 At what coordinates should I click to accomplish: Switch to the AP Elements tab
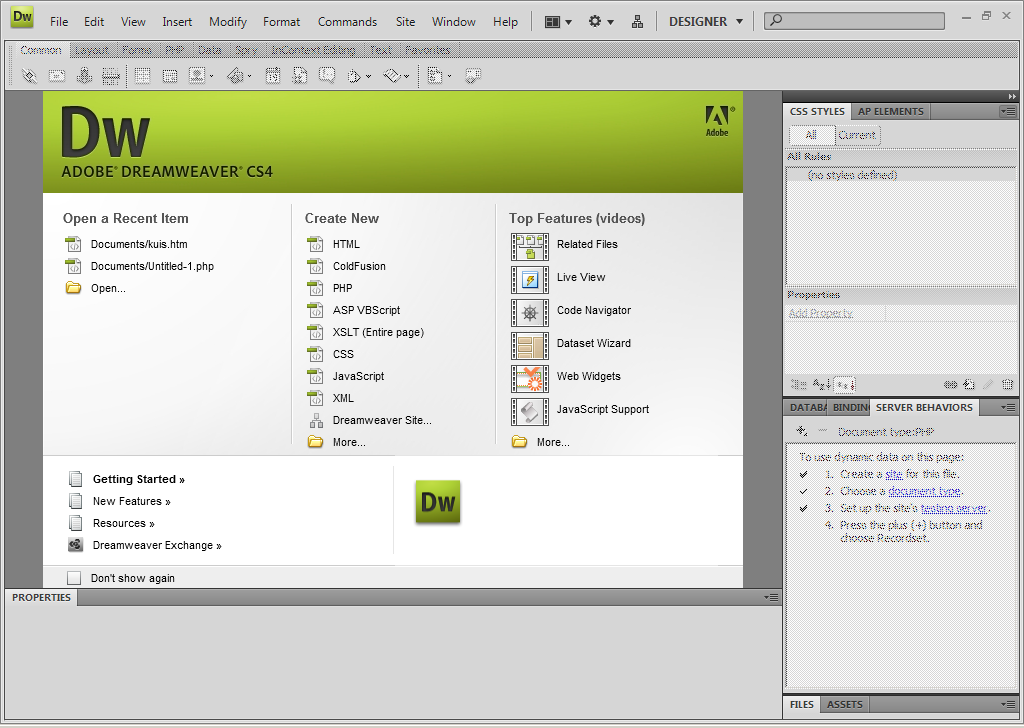coord(891,111)
